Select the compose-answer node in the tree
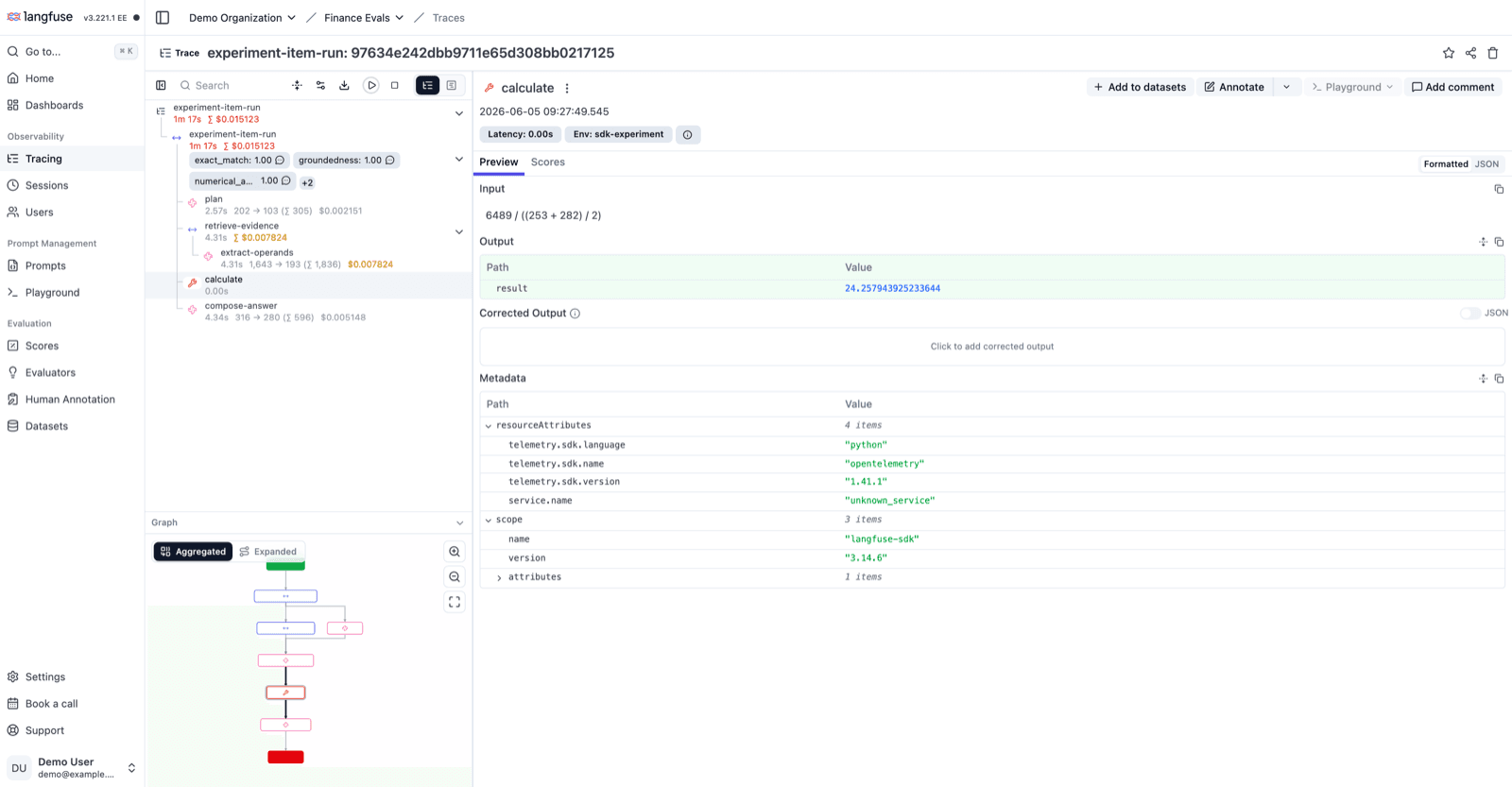 [308, 311]
